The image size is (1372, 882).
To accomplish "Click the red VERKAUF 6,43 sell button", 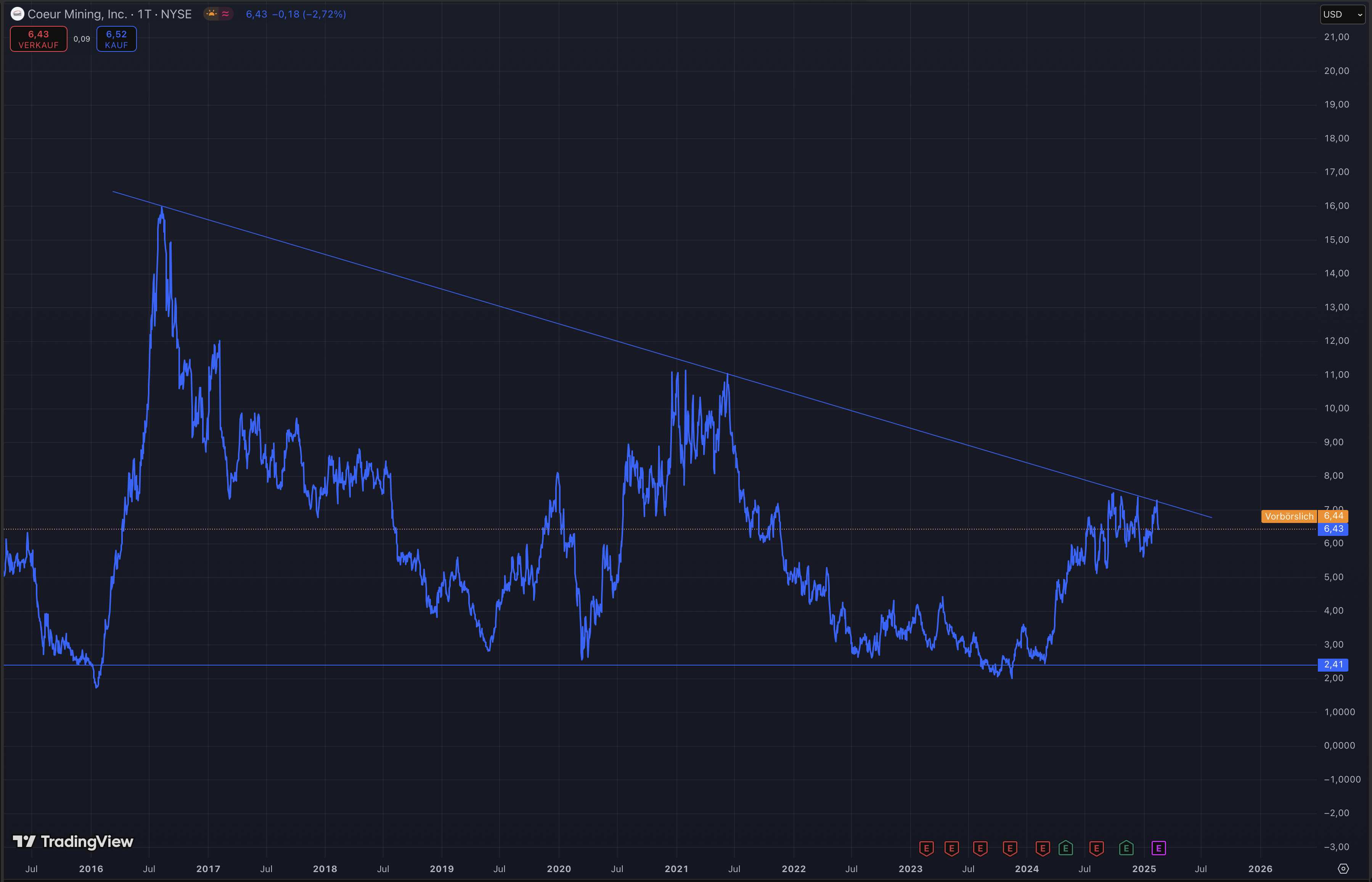I will click(39, 39).
